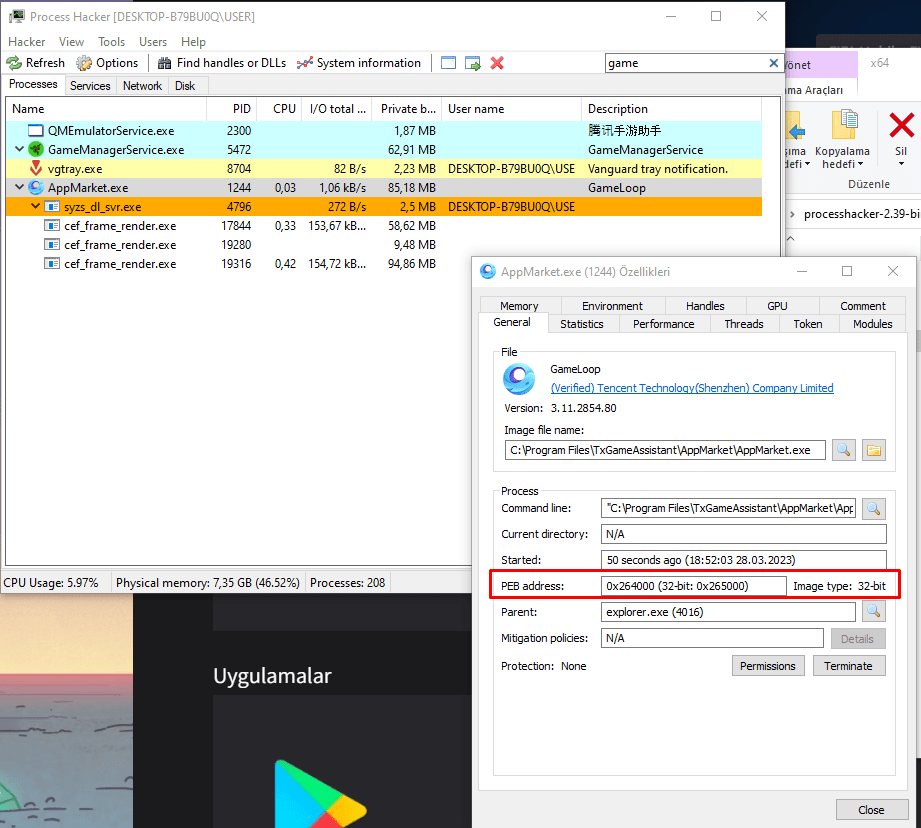Click the find window and thread icon
Image resolution: width=921 pixels, height=828 pixels.
473,63
